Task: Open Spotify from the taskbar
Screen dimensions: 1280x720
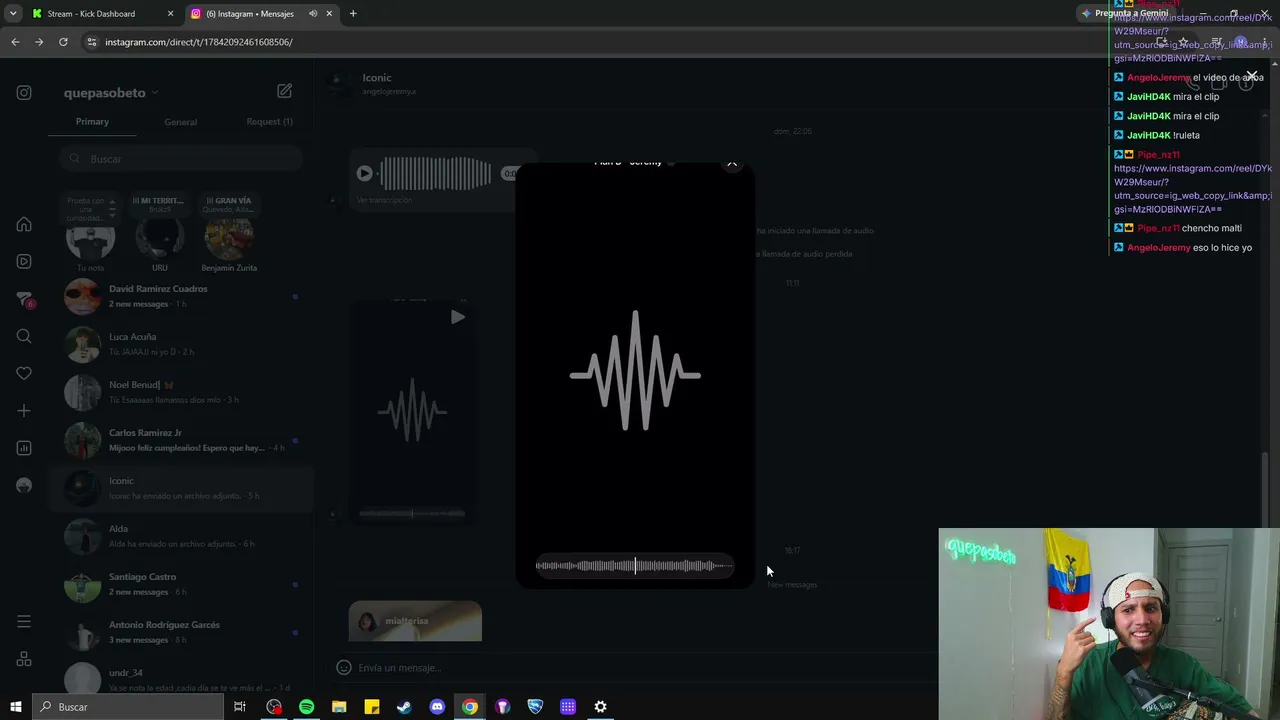Action: coord(306,707)
